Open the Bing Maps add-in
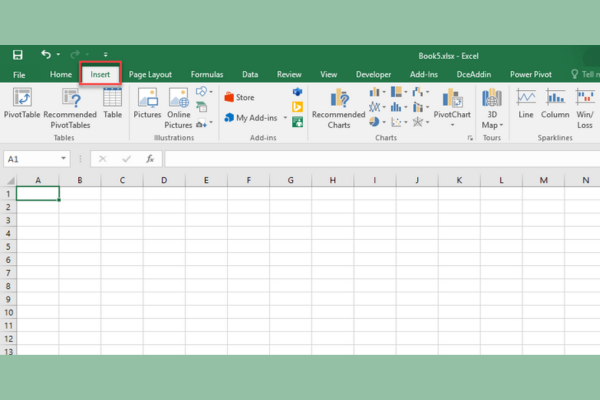 (x=297, y=107)
